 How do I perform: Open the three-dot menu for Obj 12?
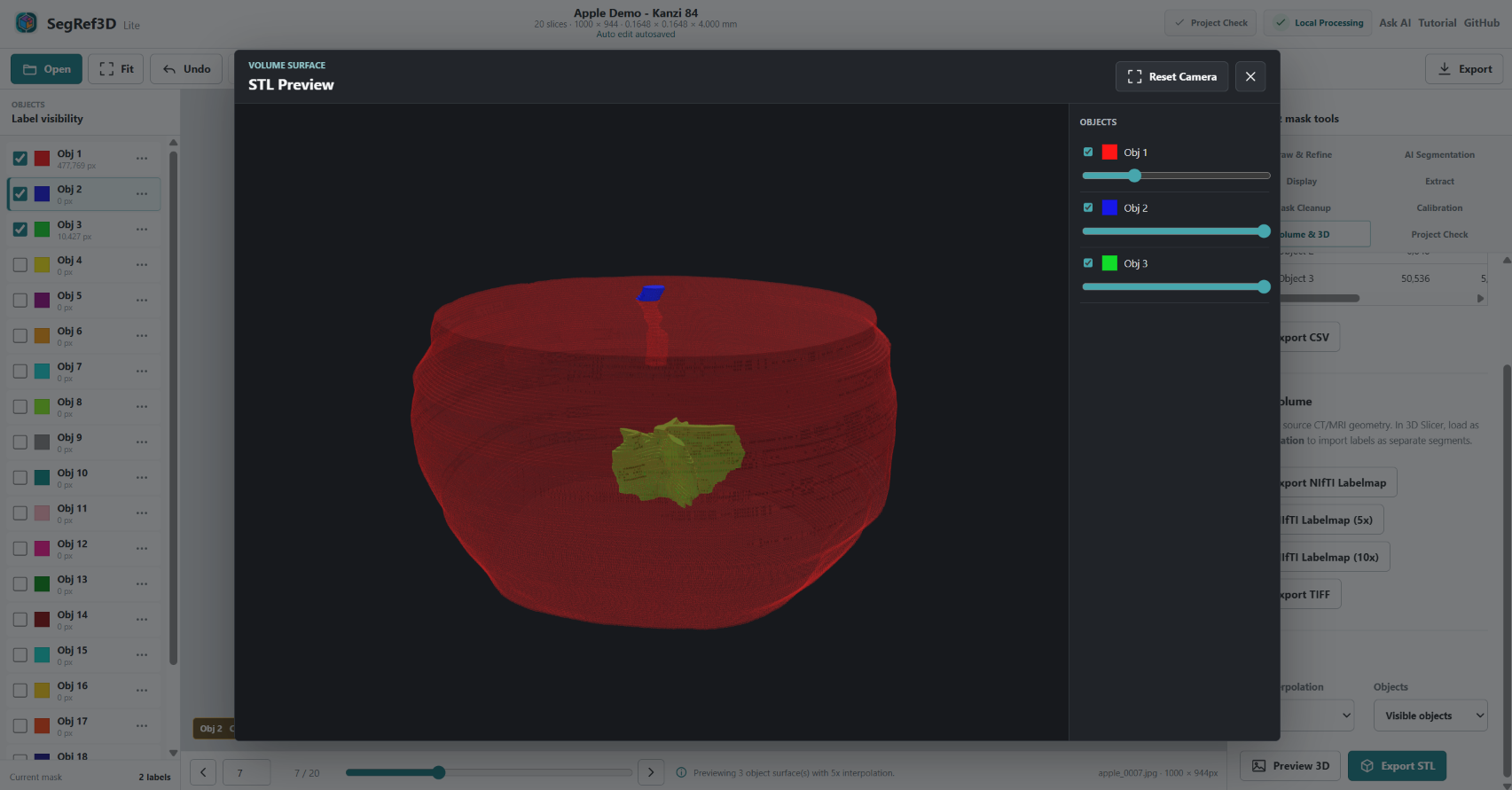pos(142,548)
